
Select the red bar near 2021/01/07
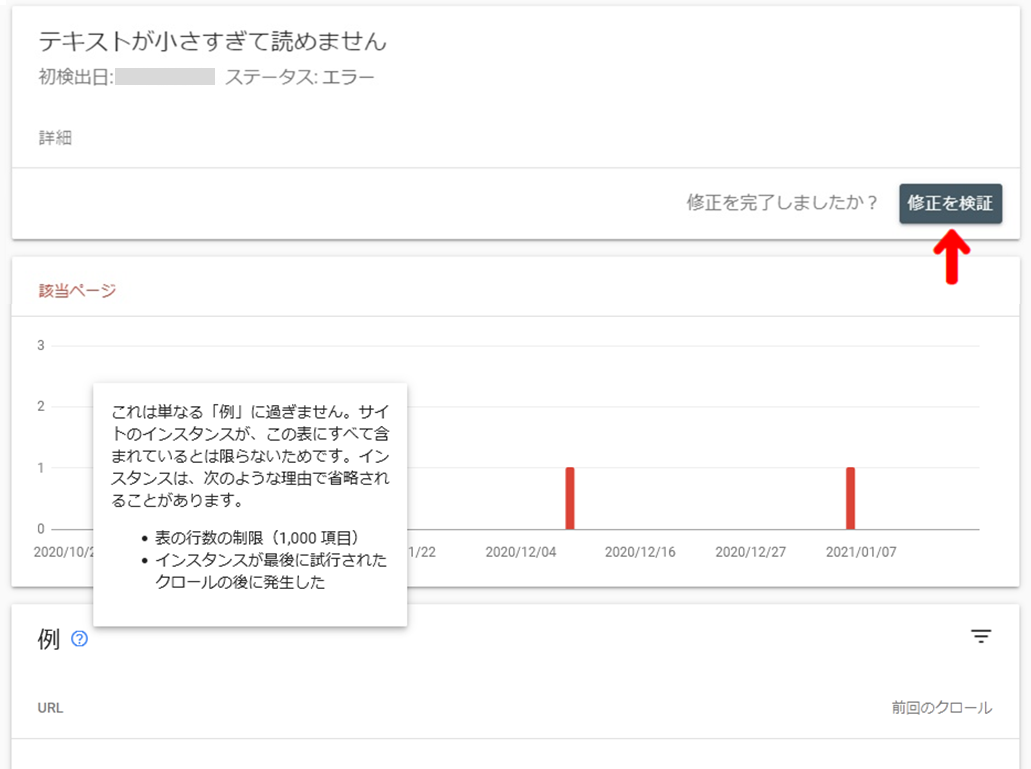click(850, 498)
